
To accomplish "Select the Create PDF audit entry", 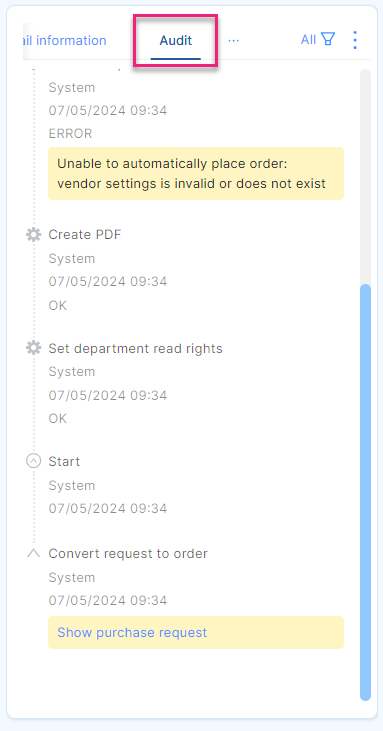I will tap(85, 234).
